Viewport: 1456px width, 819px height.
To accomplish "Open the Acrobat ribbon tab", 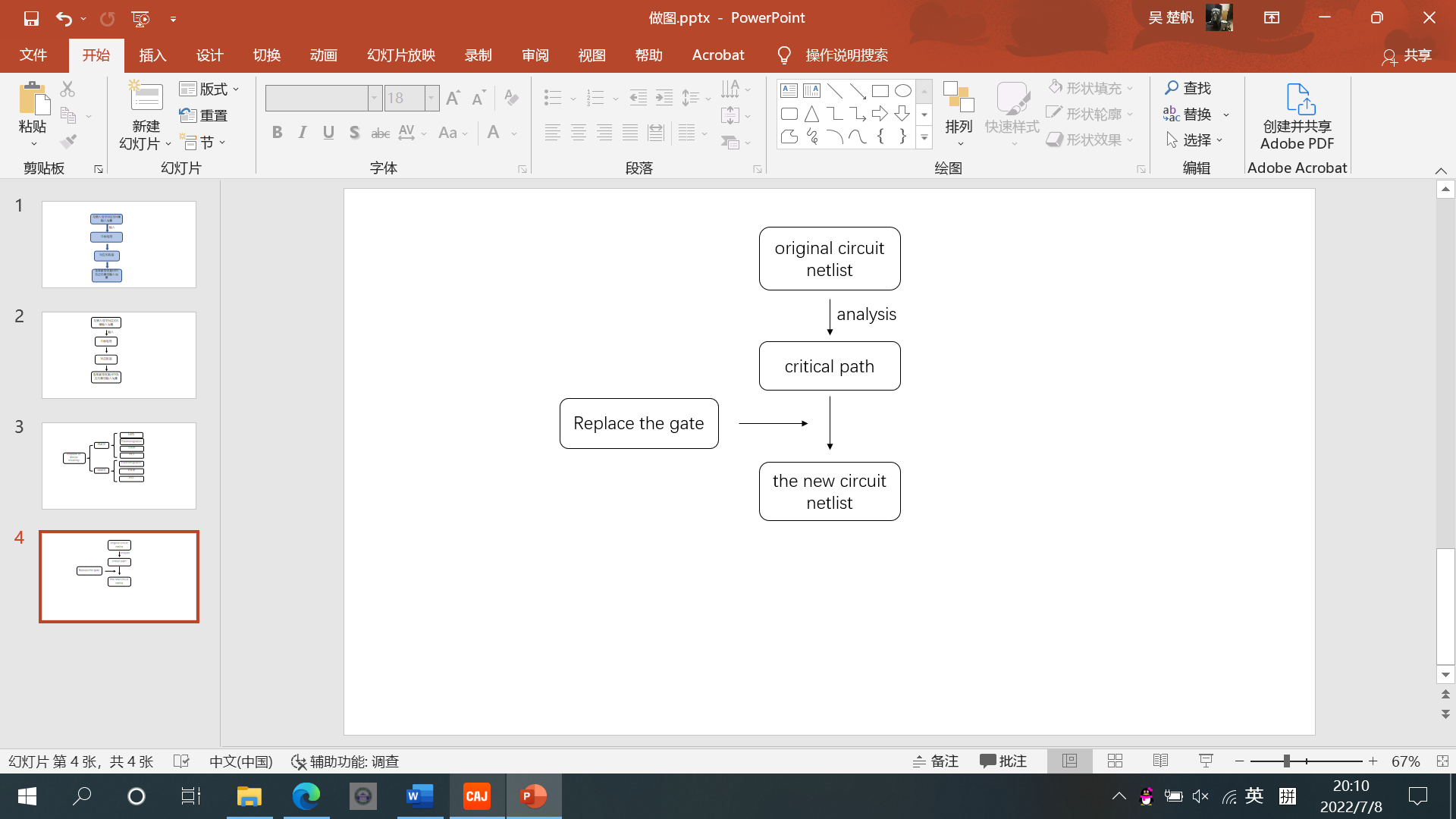I will [717, 55].
